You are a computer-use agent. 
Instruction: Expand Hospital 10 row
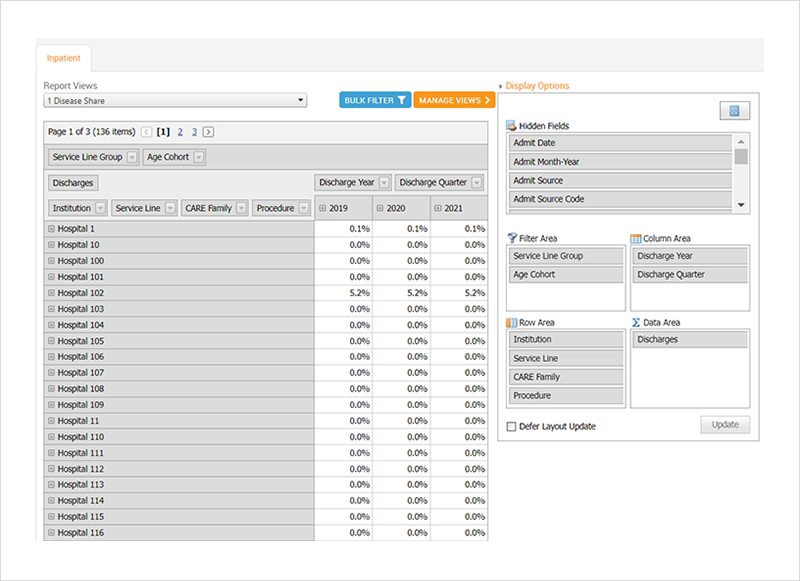tap(51, 245)
